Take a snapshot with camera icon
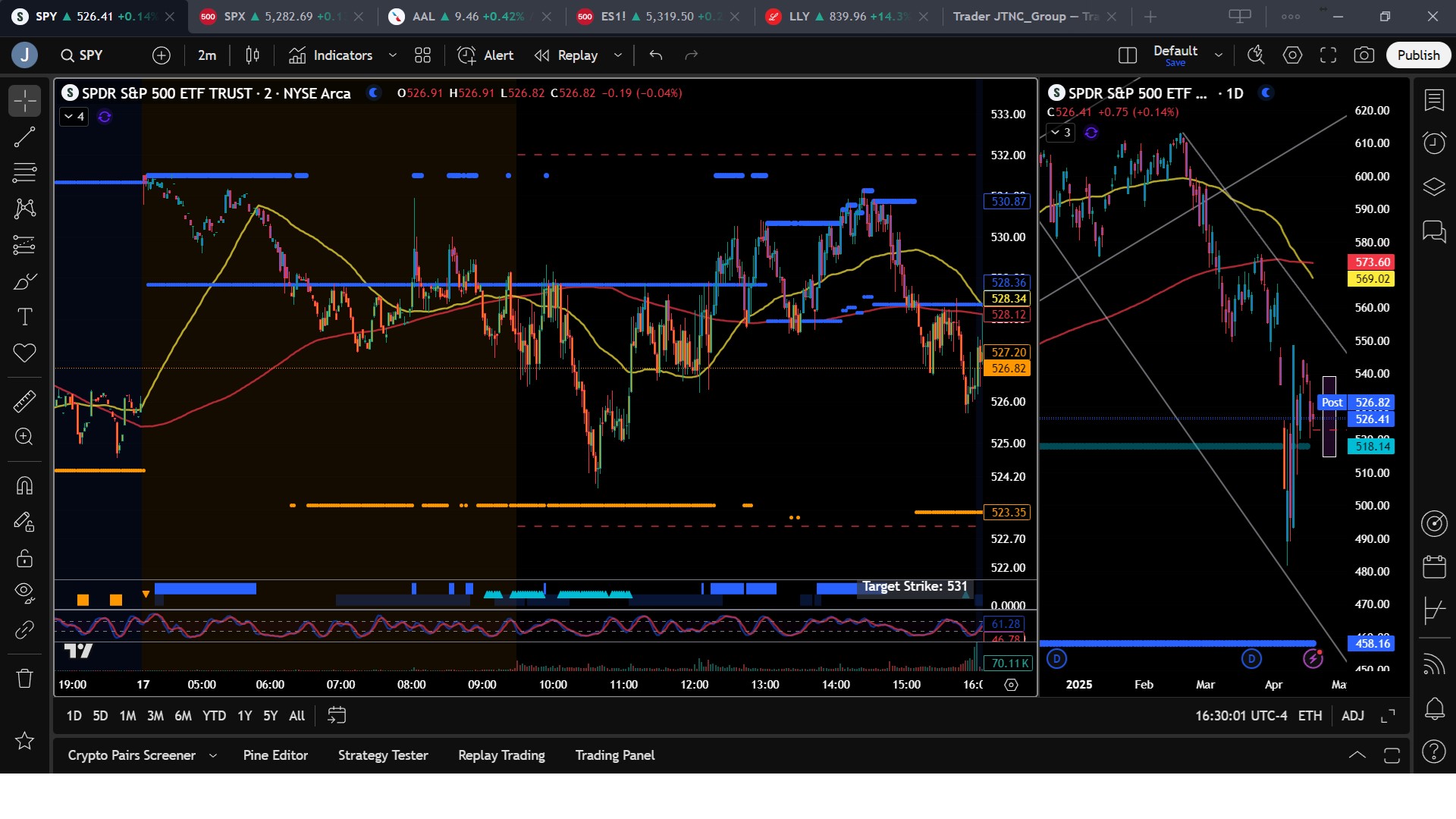The width and height of the screenshot is (1456, 819). (x=1364, y=55)
